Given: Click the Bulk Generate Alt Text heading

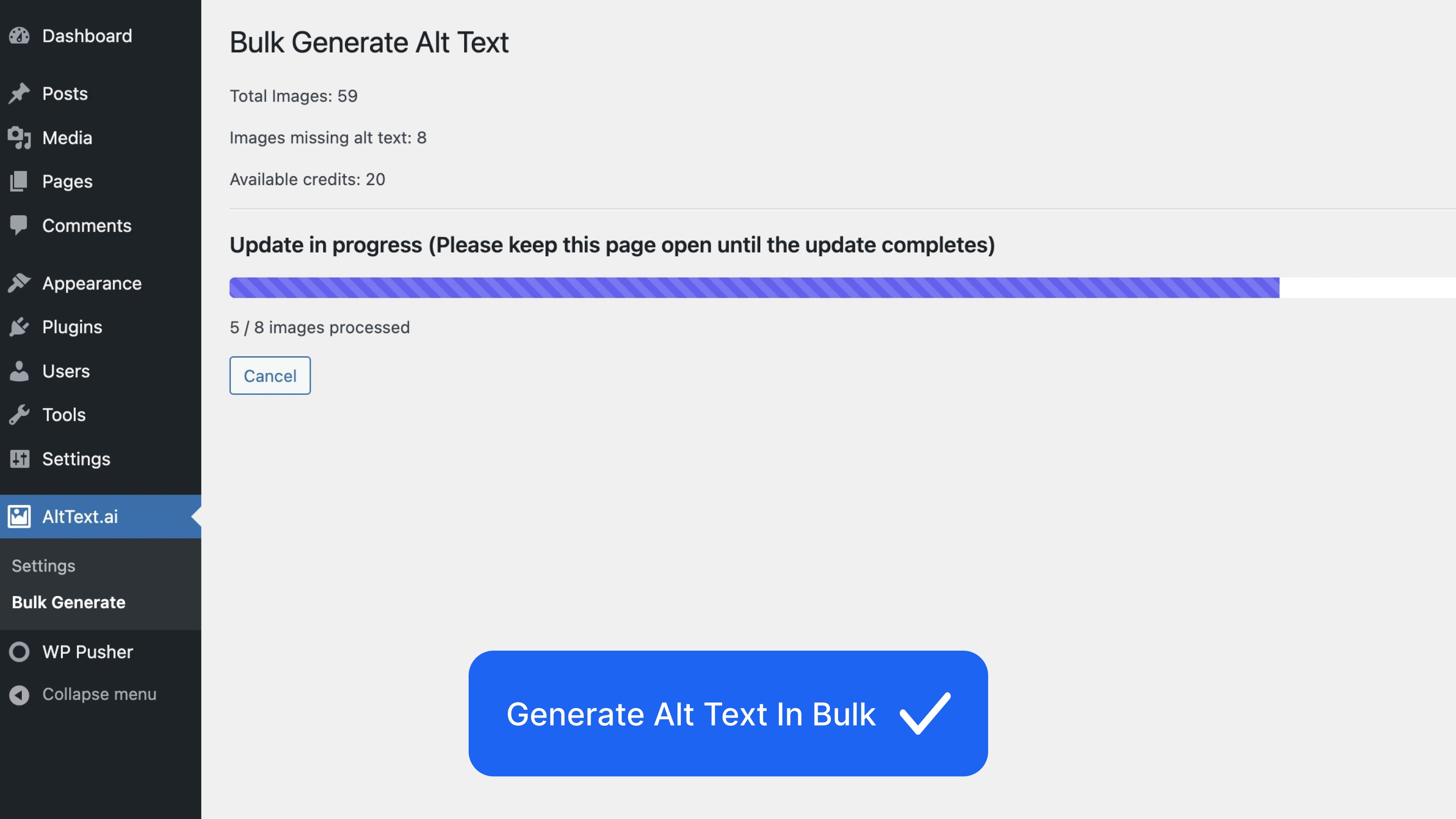Looking at the screenshot, I should point(369,42).
